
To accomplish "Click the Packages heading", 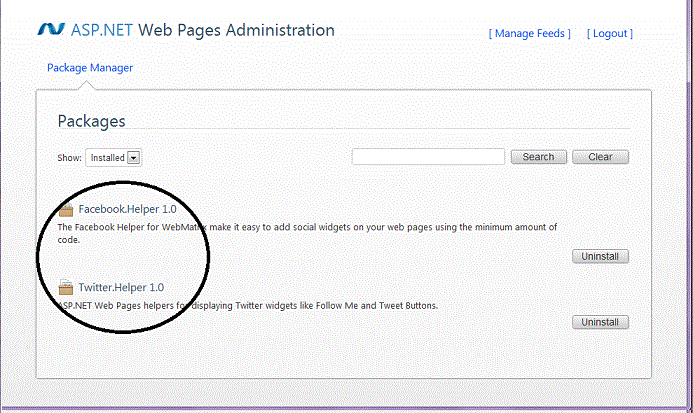I will coord(91,121).
